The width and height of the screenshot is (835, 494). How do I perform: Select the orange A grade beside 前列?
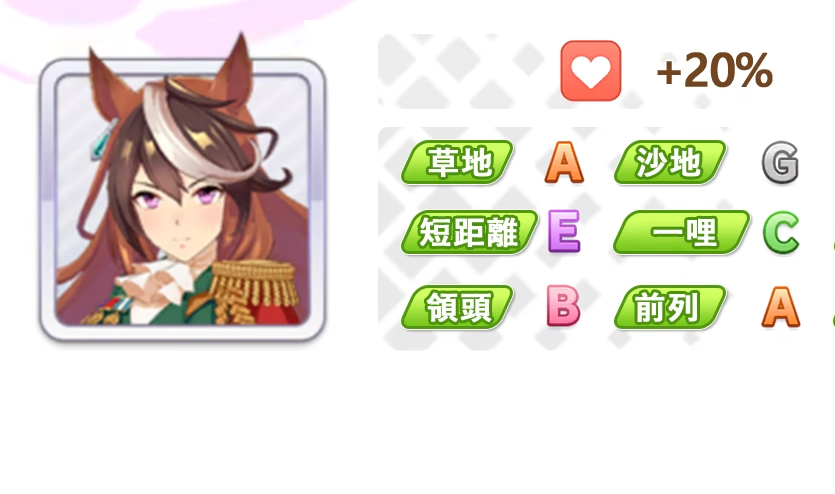click(781, 307)
